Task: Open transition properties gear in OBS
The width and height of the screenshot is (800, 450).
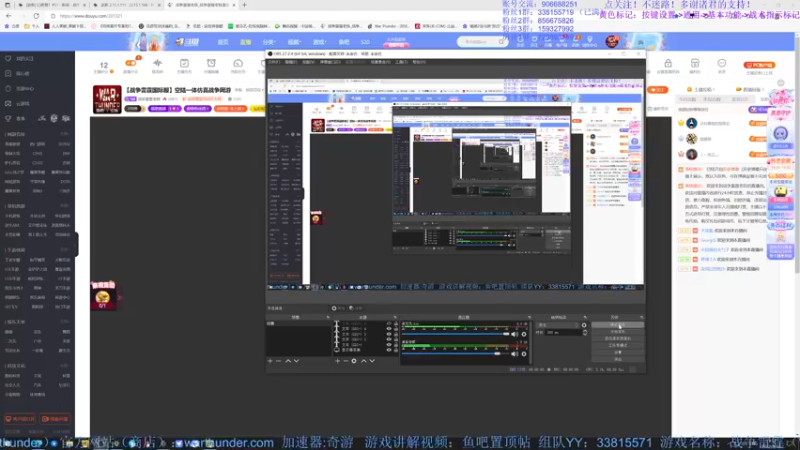Action: [x=584, y=325]
